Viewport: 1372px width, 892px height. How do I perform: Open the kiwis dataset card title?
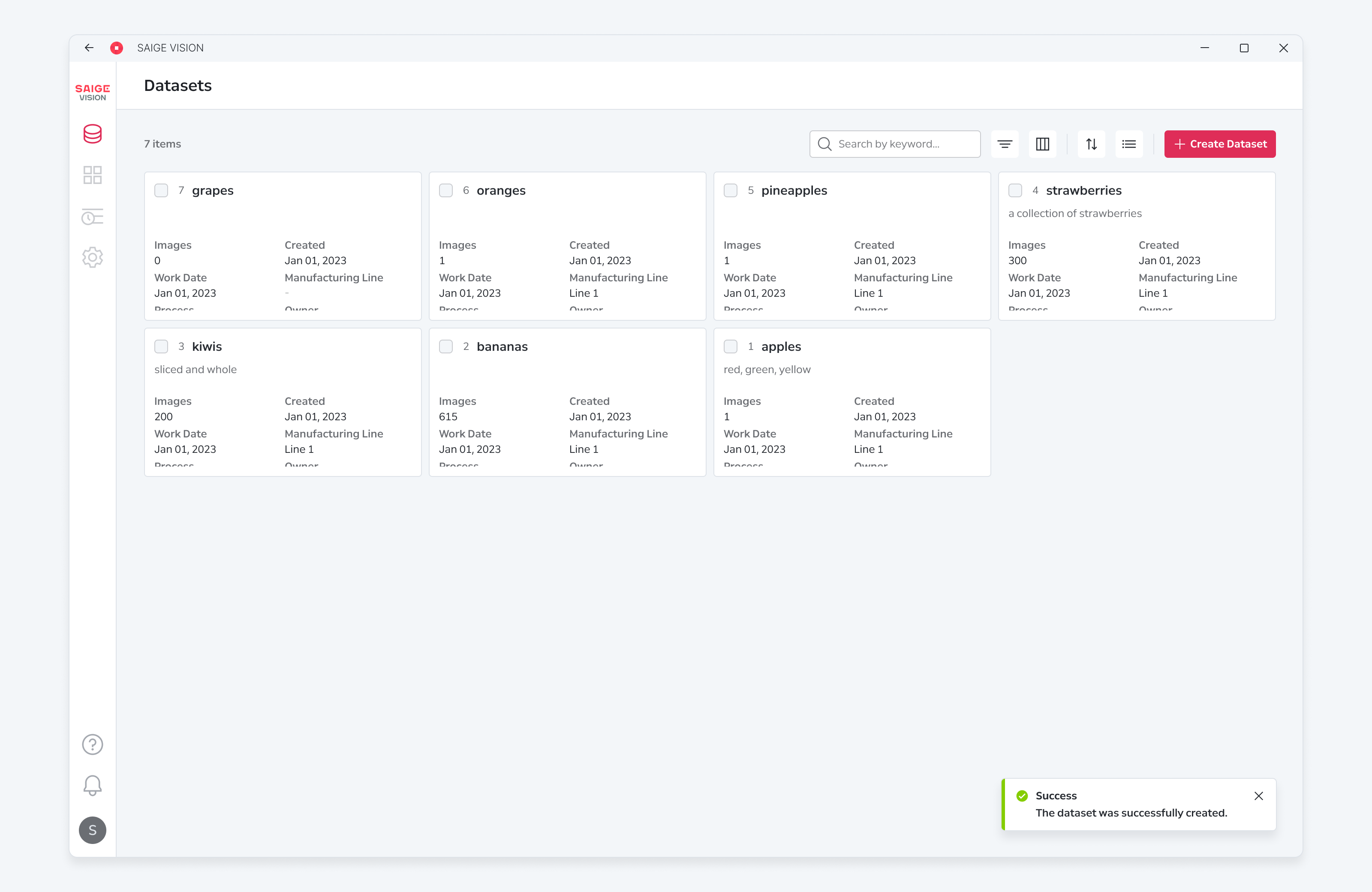click(x=207, y=347)
